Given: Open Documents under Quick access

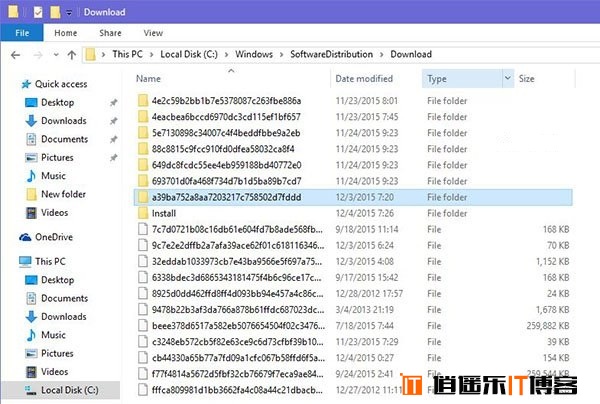Looking at the screenshot, I should point(57,139).
